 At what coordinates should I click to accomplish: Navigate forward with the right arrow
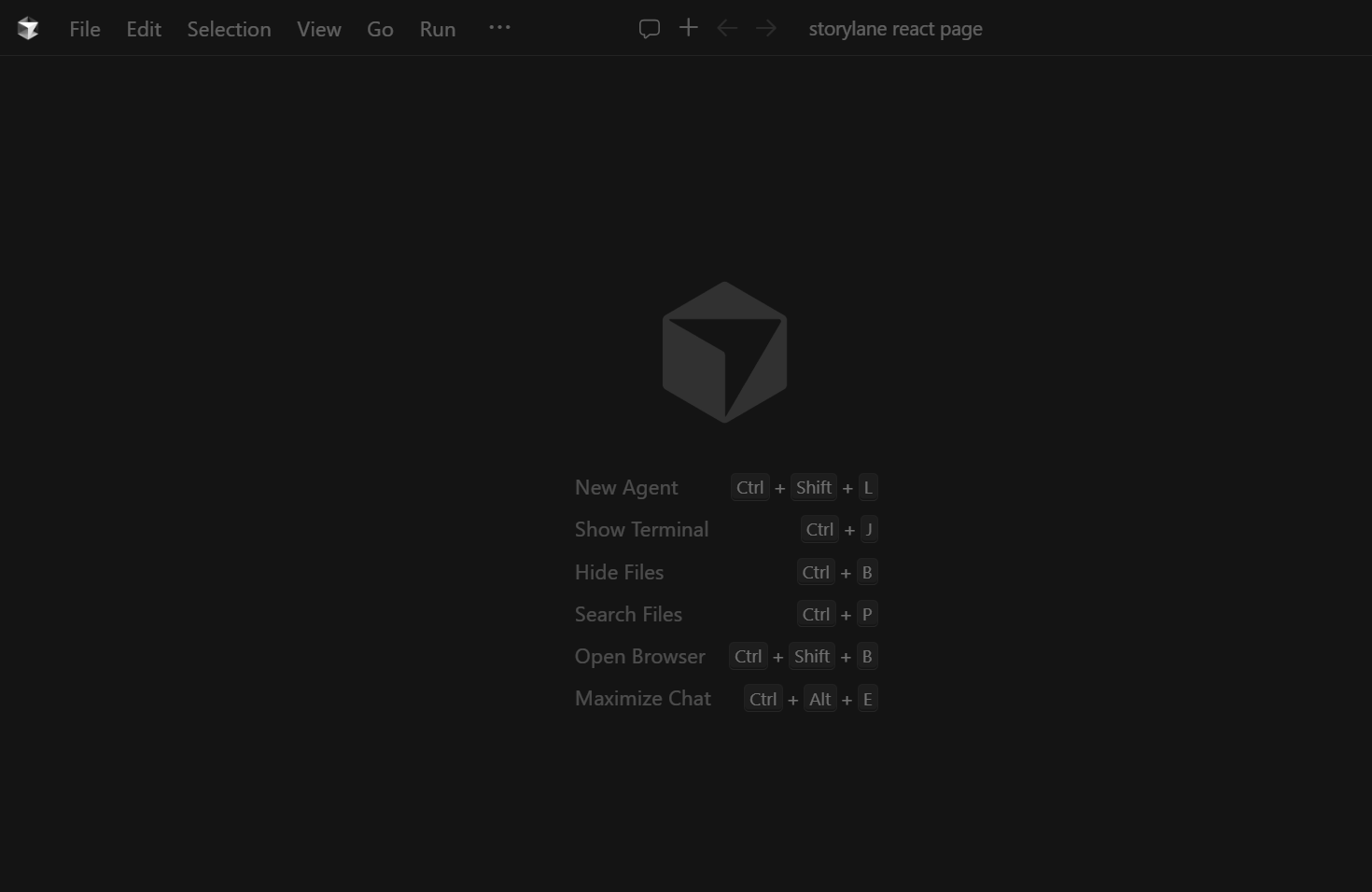(x=766, y=28)
